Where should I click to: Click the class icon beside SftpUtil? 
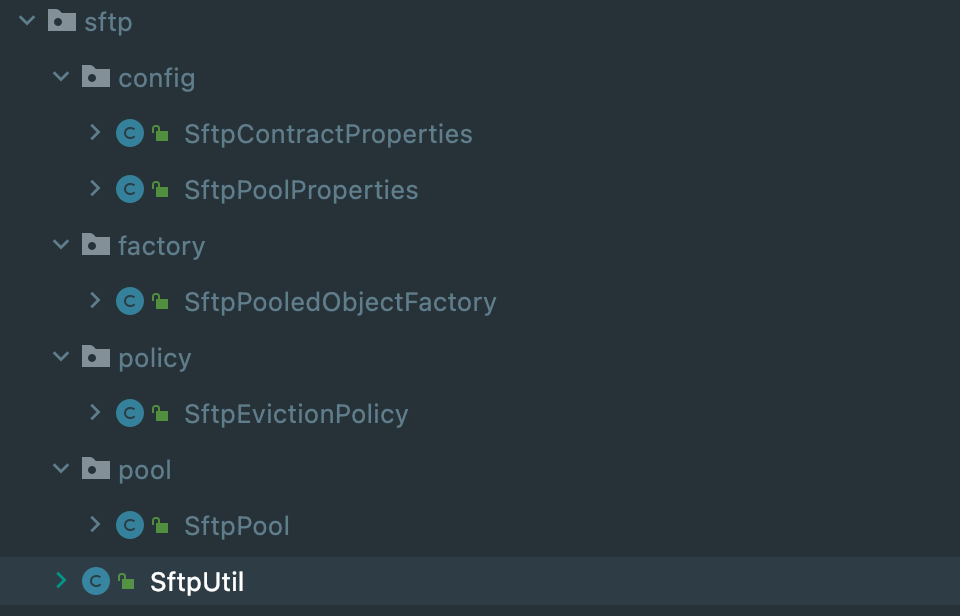point(96,581)
